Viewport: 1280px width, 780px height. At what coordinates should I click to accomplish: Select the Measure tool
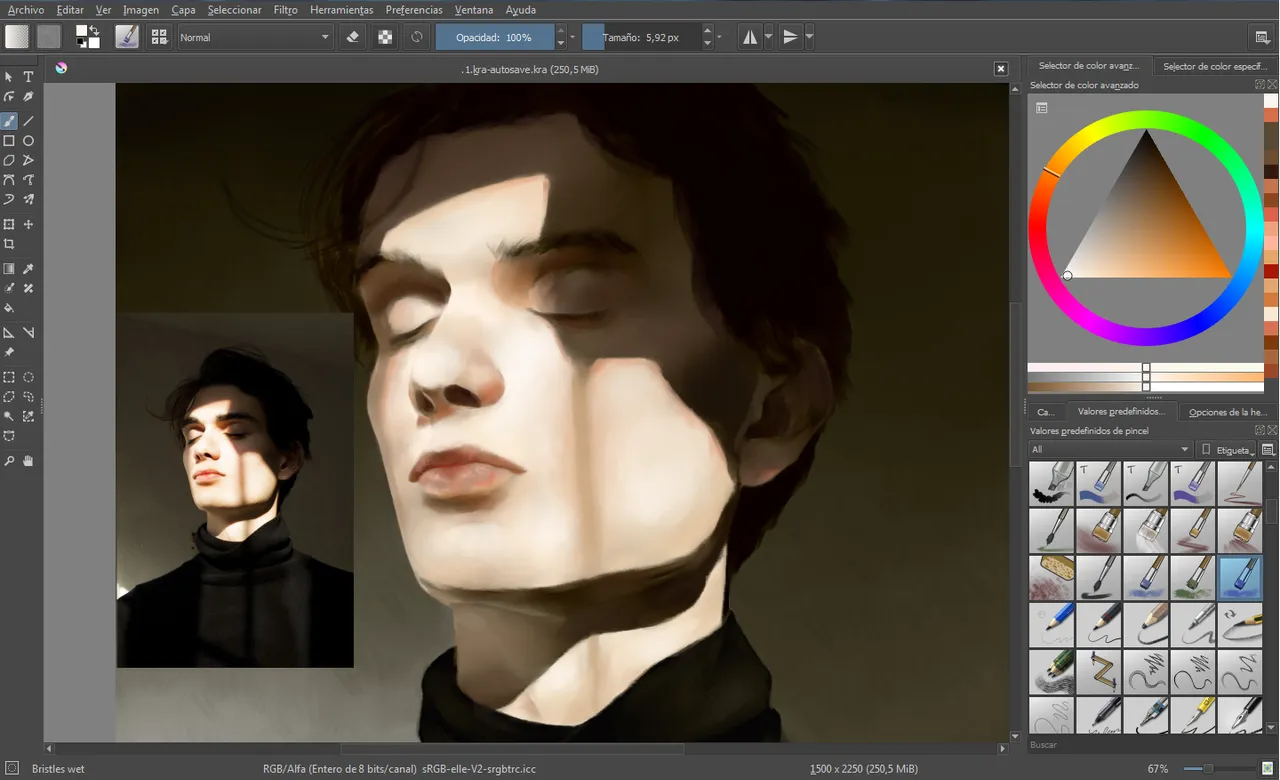[28, 333]
